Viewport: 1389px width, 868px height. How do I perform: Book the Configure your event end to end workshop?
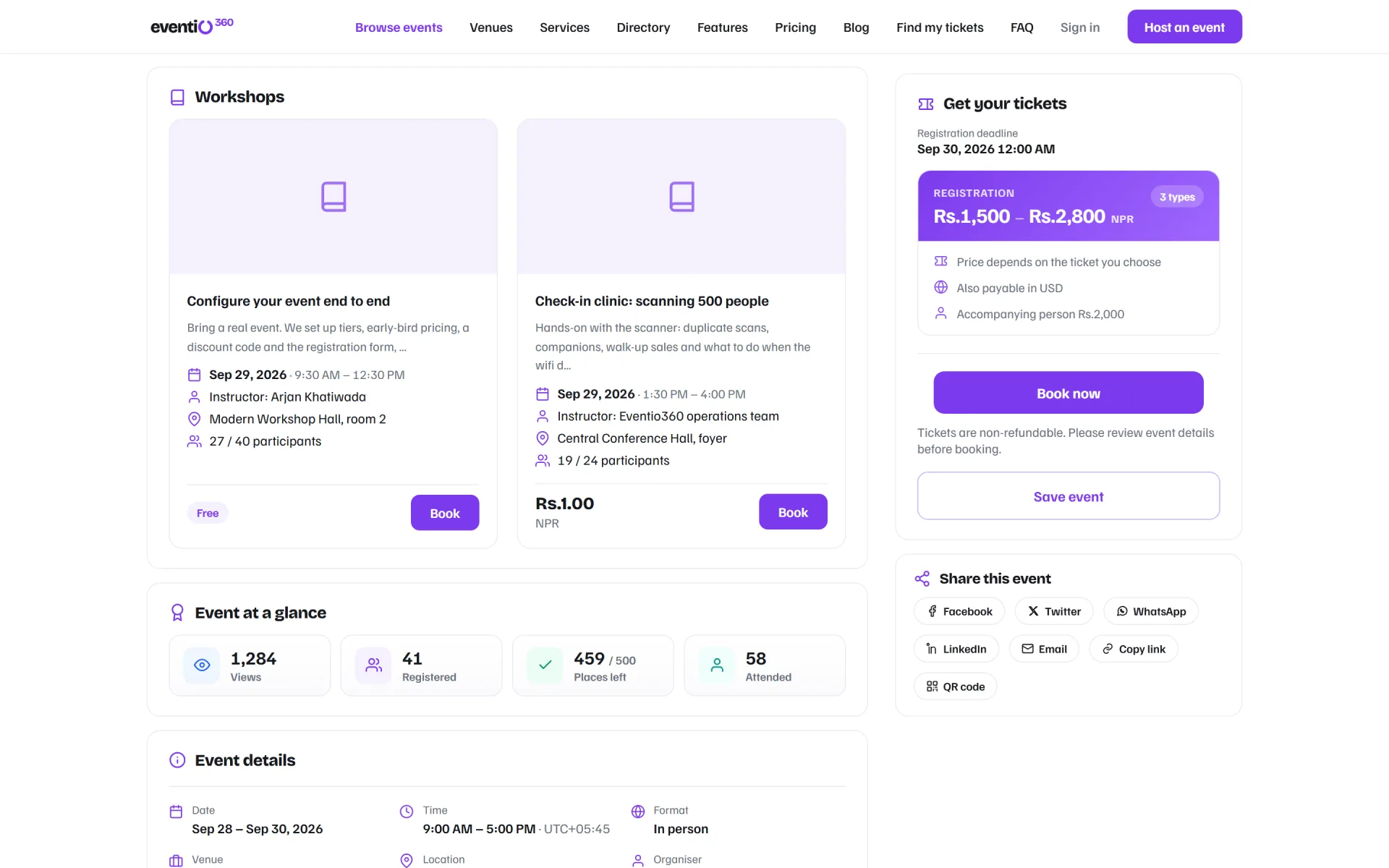445,513
